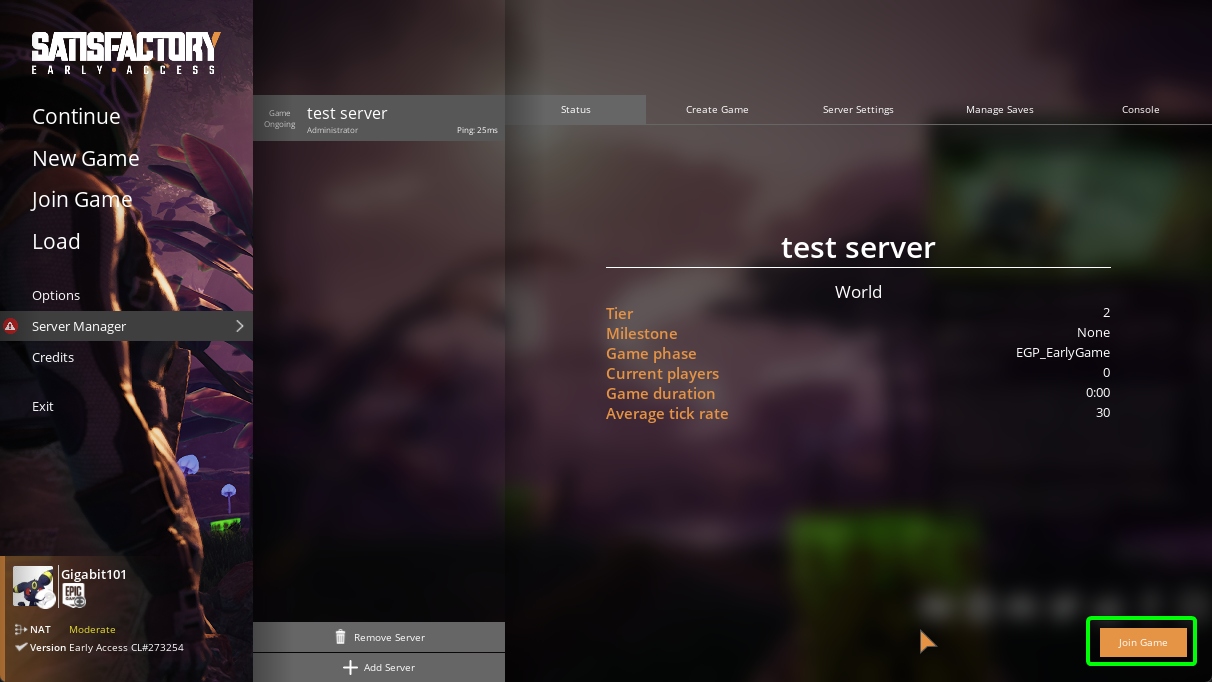Viewport: 1212px width, 682px height.
Task: Click the Remove Server button
Action: [x=379, y=637]
